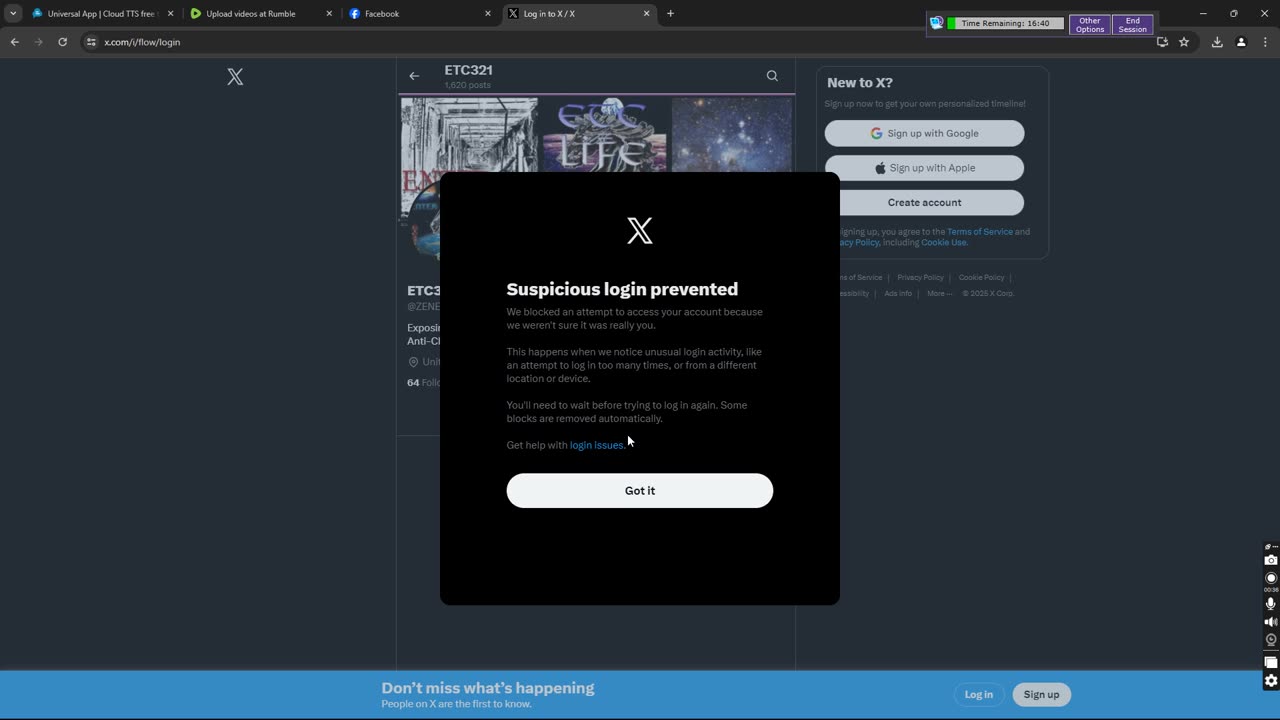Click Sign up on the bottom banner

(1041, 695)
